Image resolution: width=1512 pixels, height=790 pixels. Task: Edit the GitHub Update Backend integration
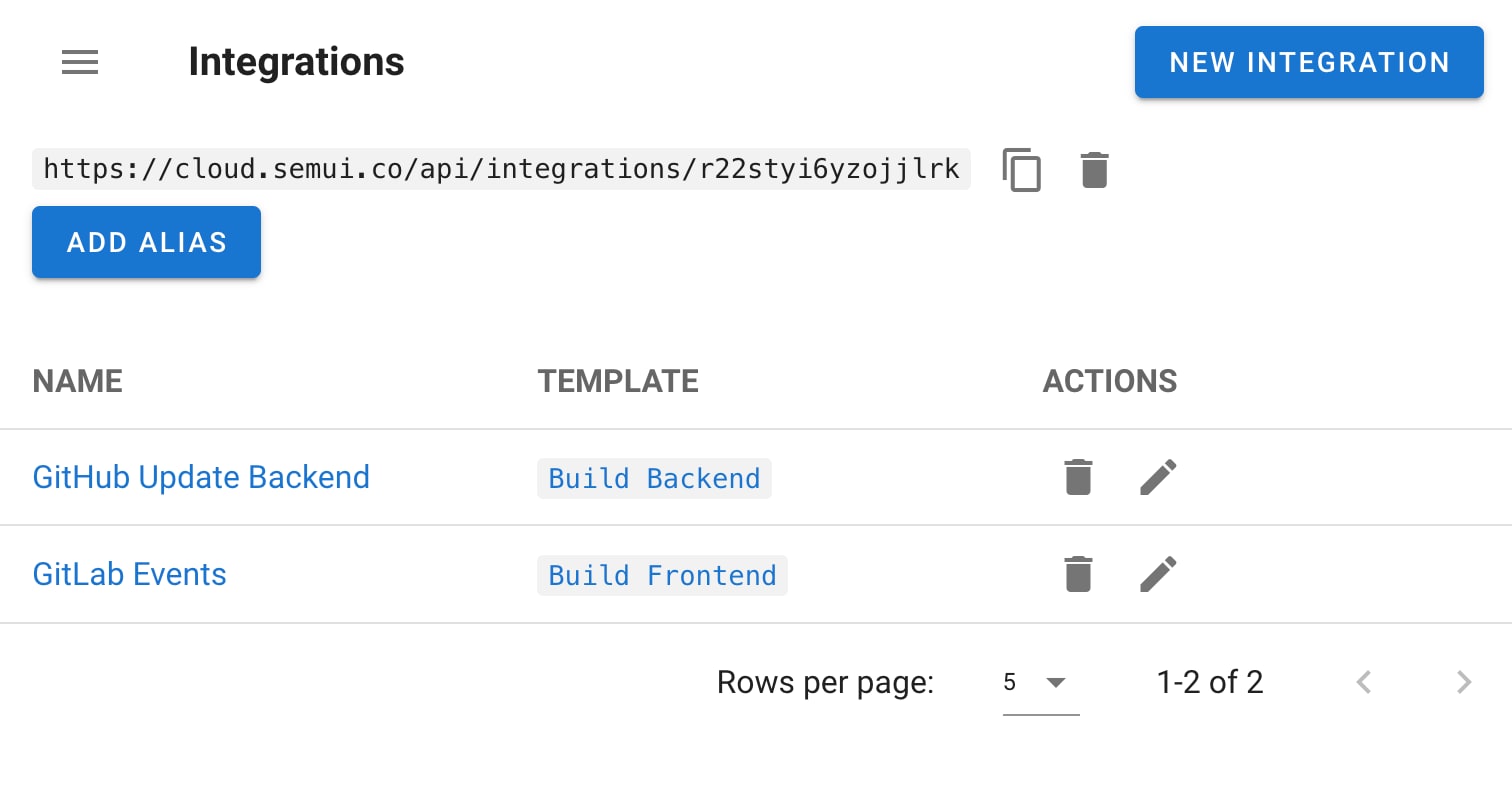pyautogui.click(x=1159, y=477)
